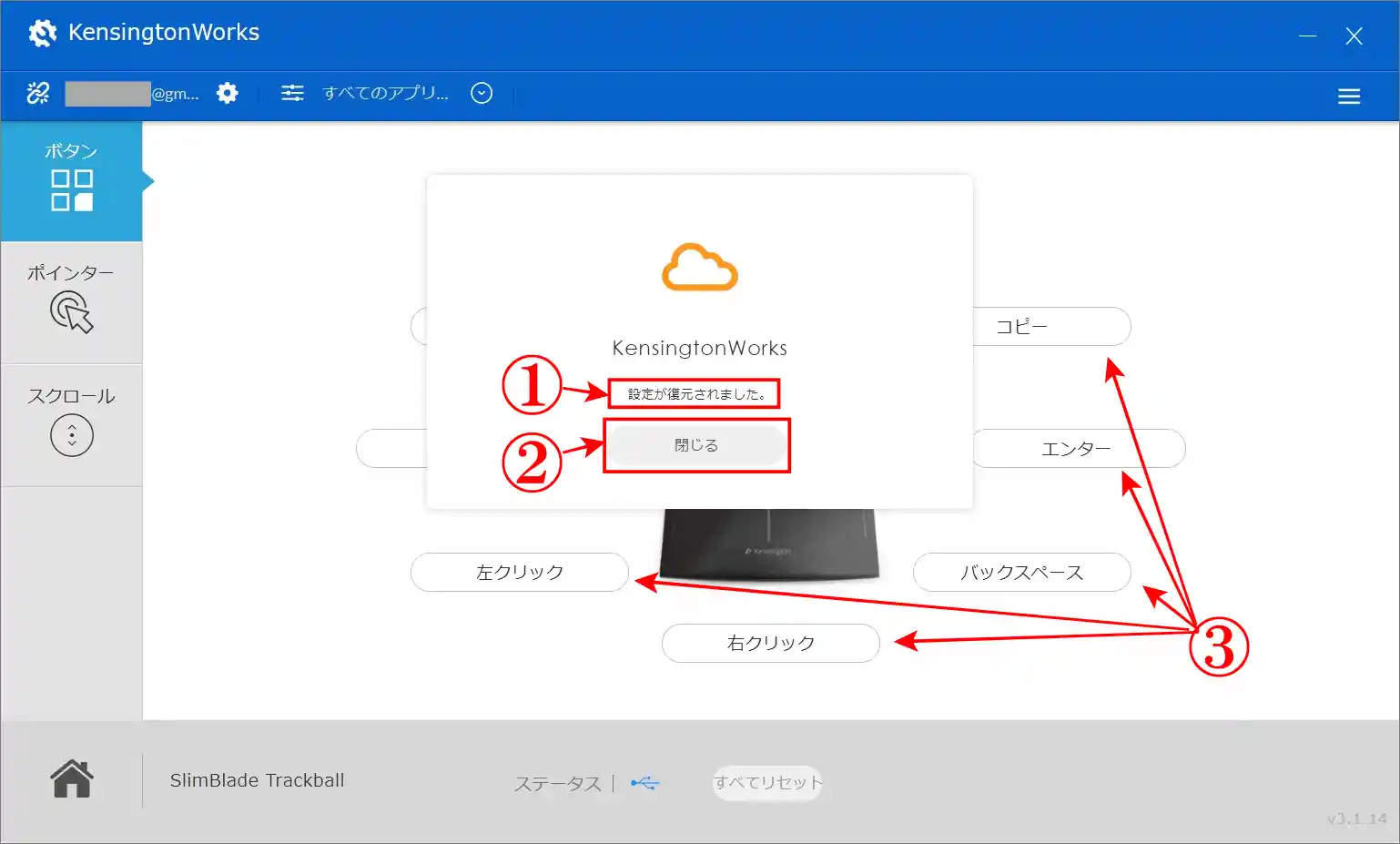
Task: Click the すべてのアプリ label
Action: [385, 93]
